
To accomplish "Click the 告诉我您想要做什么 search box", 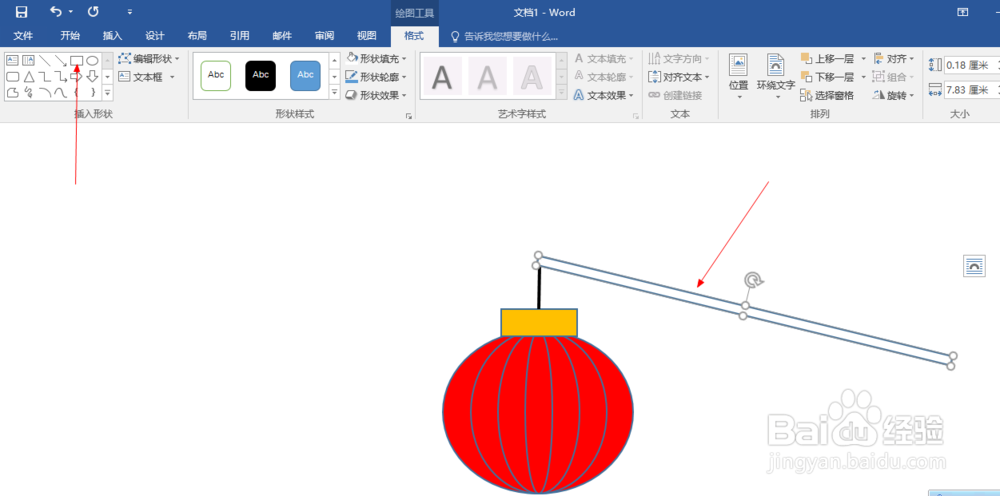I will click(504, 36).
